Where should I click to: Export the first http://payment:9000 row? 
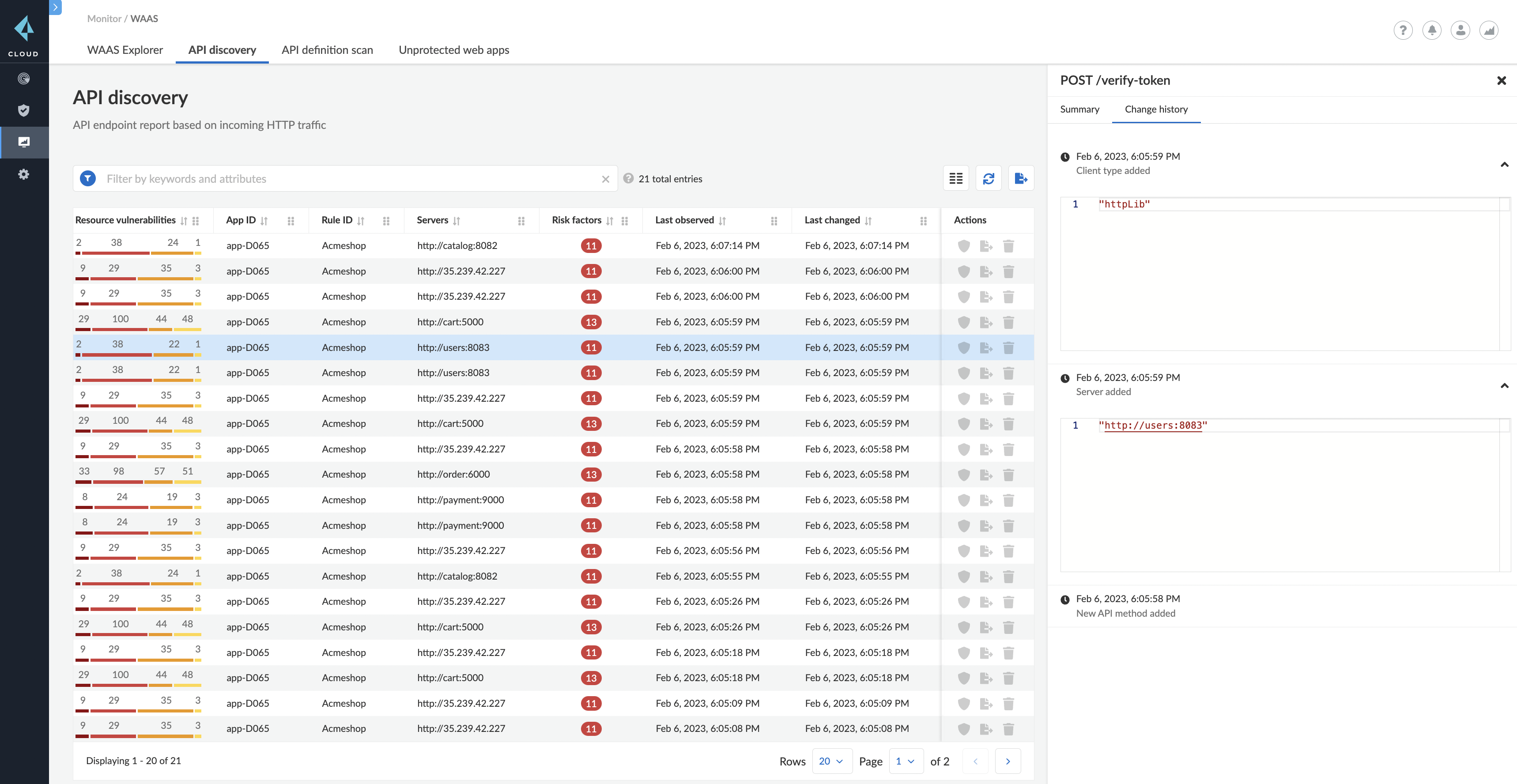click(986, 500)
